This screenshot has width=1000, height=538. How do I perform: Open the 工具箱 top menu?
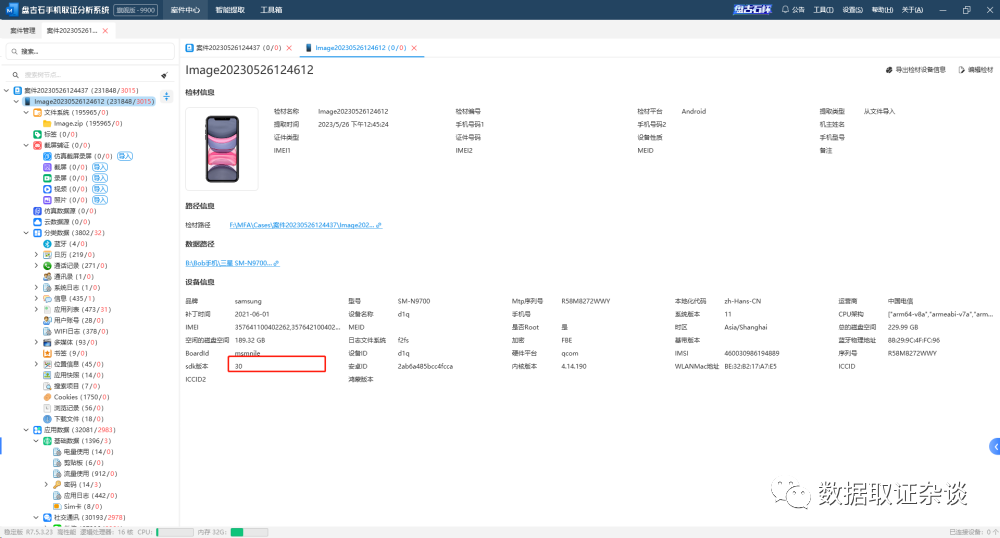click(271, 10)
